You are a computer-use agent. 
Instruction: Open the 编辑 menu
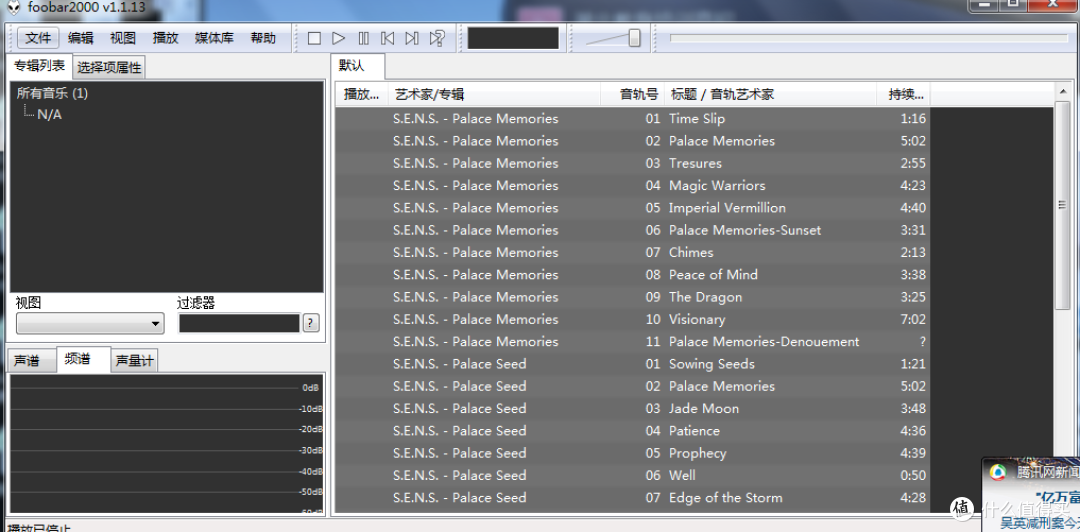pyautogui.click(x=81, y=38)
